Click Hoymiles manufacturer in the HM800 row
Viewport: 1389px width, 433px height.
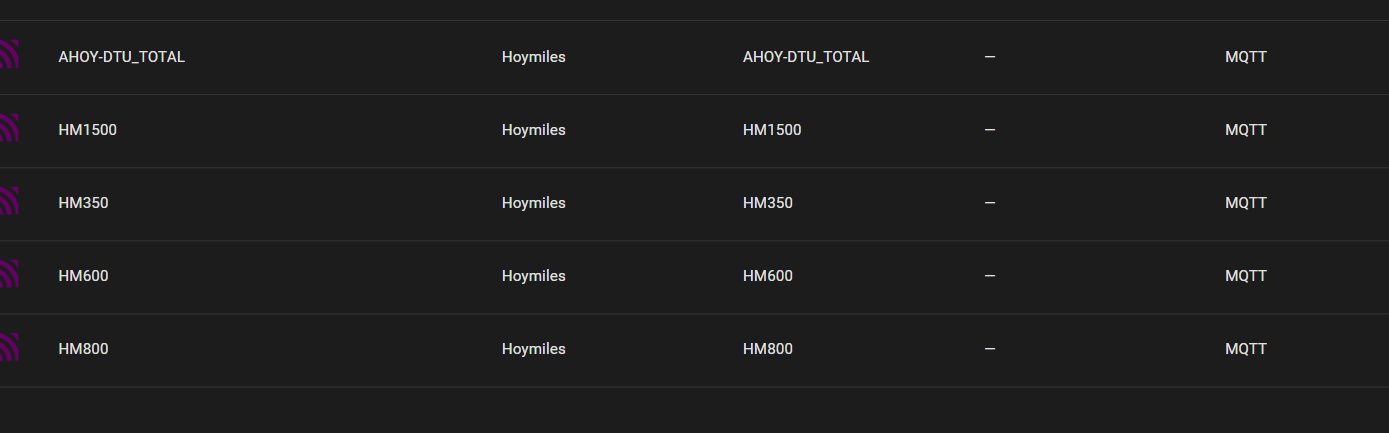[x=534, y=349]
